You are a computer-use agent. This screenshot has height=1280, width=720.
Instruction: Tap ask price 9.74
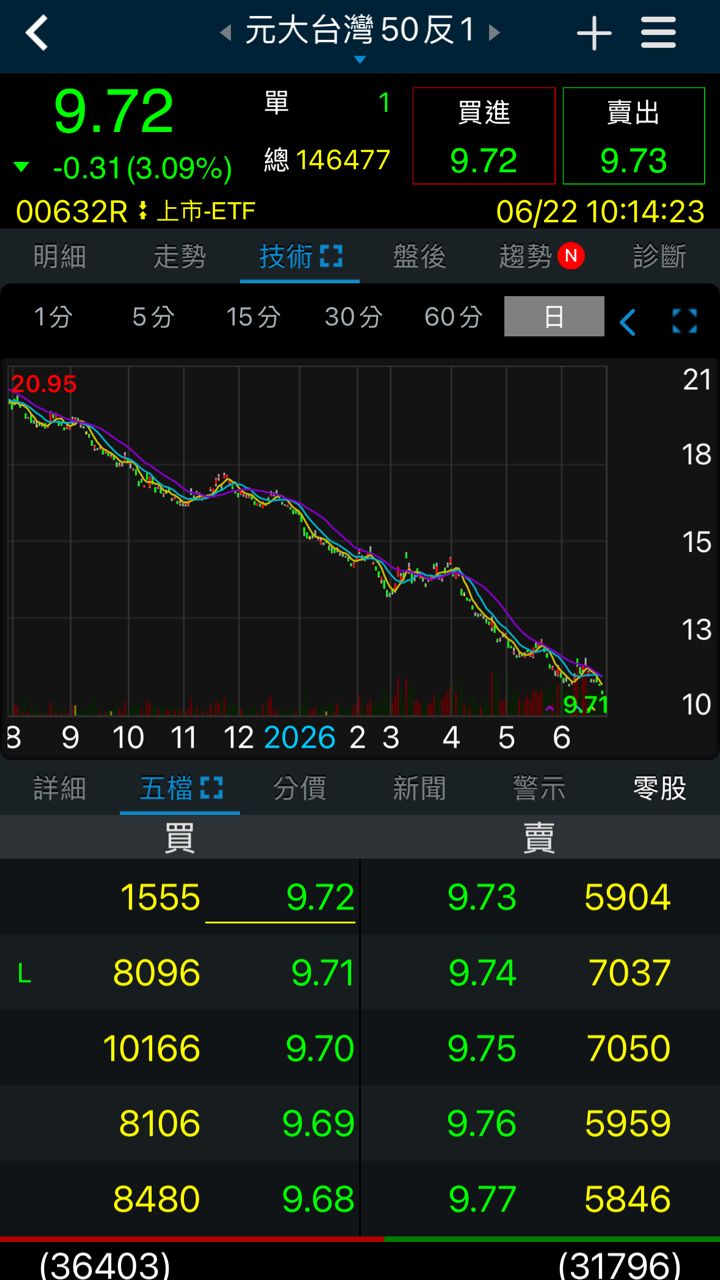click(x=482, y=973)
